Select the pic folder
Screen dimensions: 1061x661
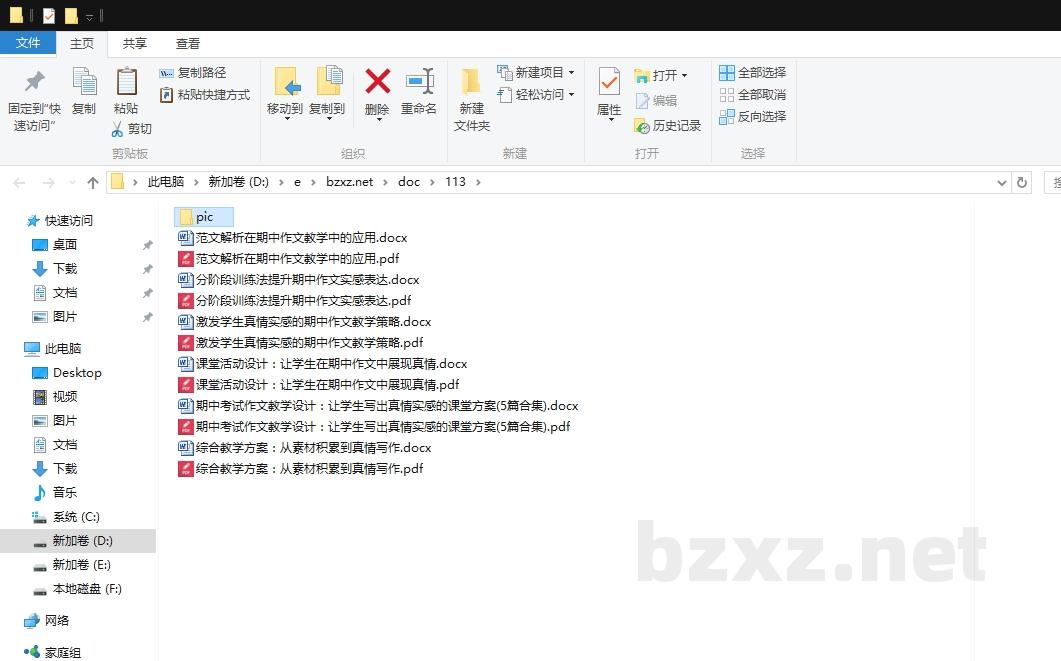[x=204, y=217]
